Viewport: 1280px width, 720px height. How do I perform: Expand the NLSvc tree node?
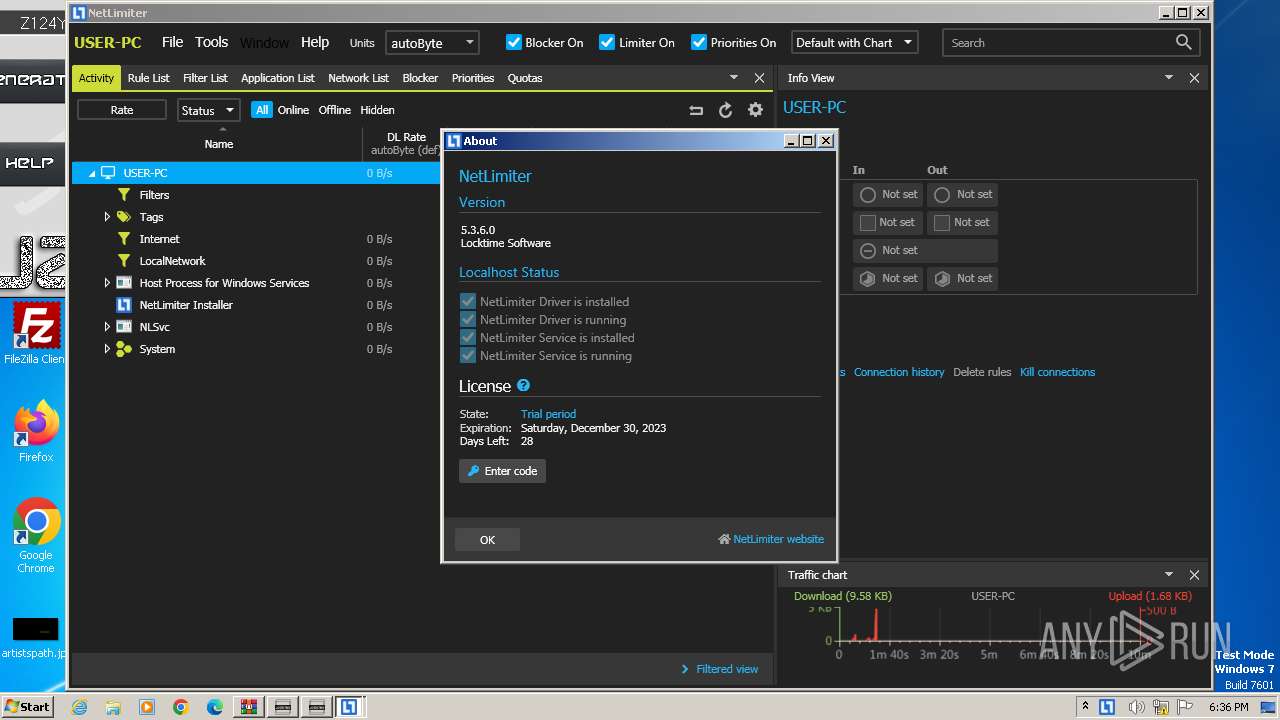point(107,327)
